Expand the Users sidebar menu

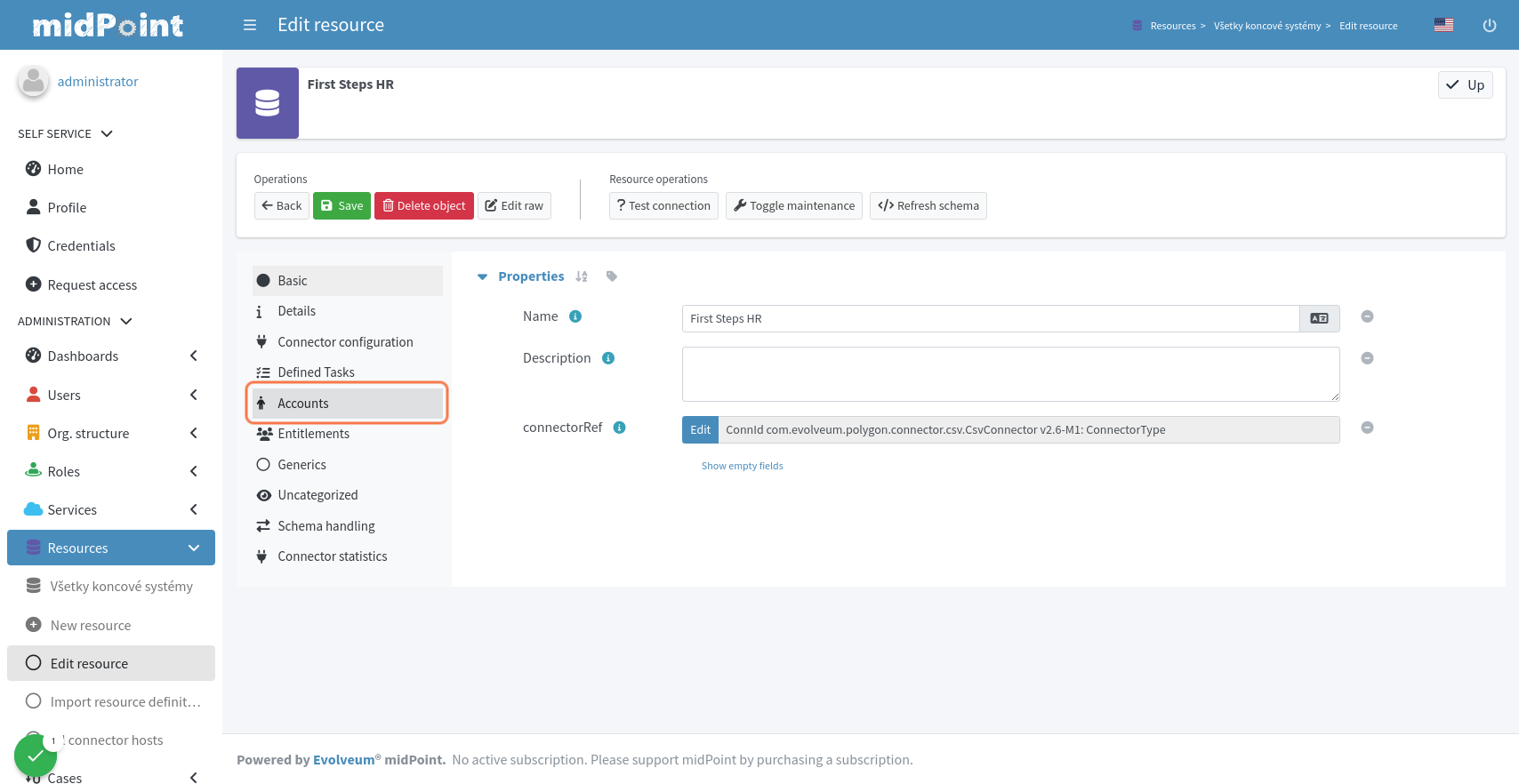pos(193,395)
